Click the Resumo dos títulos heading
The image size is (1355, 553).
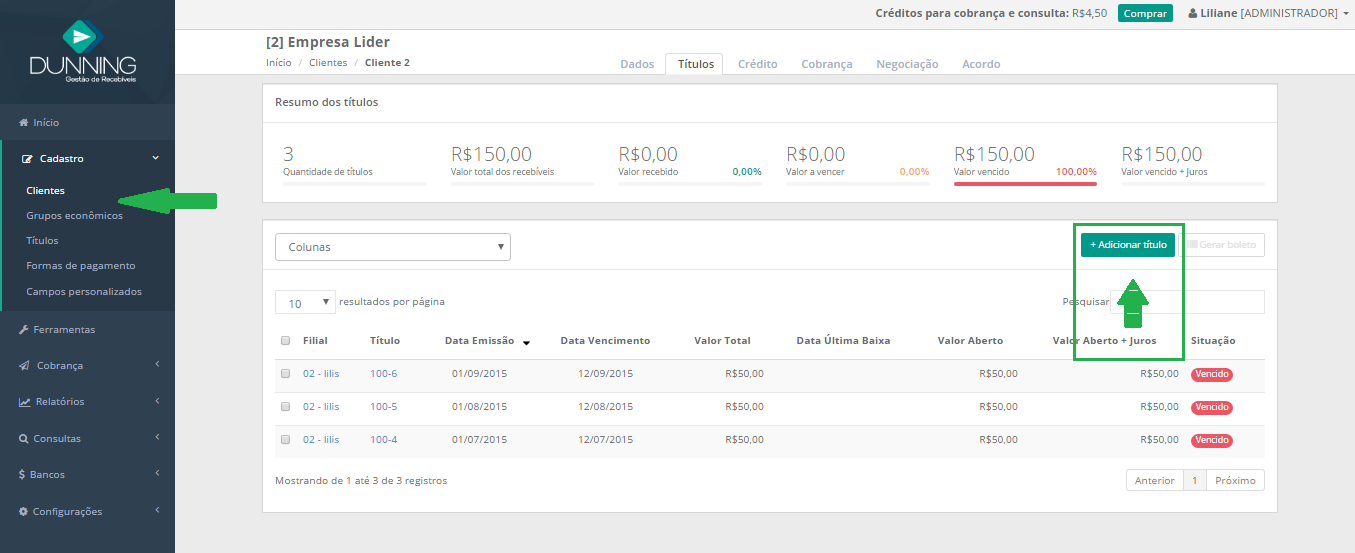(x=326, y=102)
